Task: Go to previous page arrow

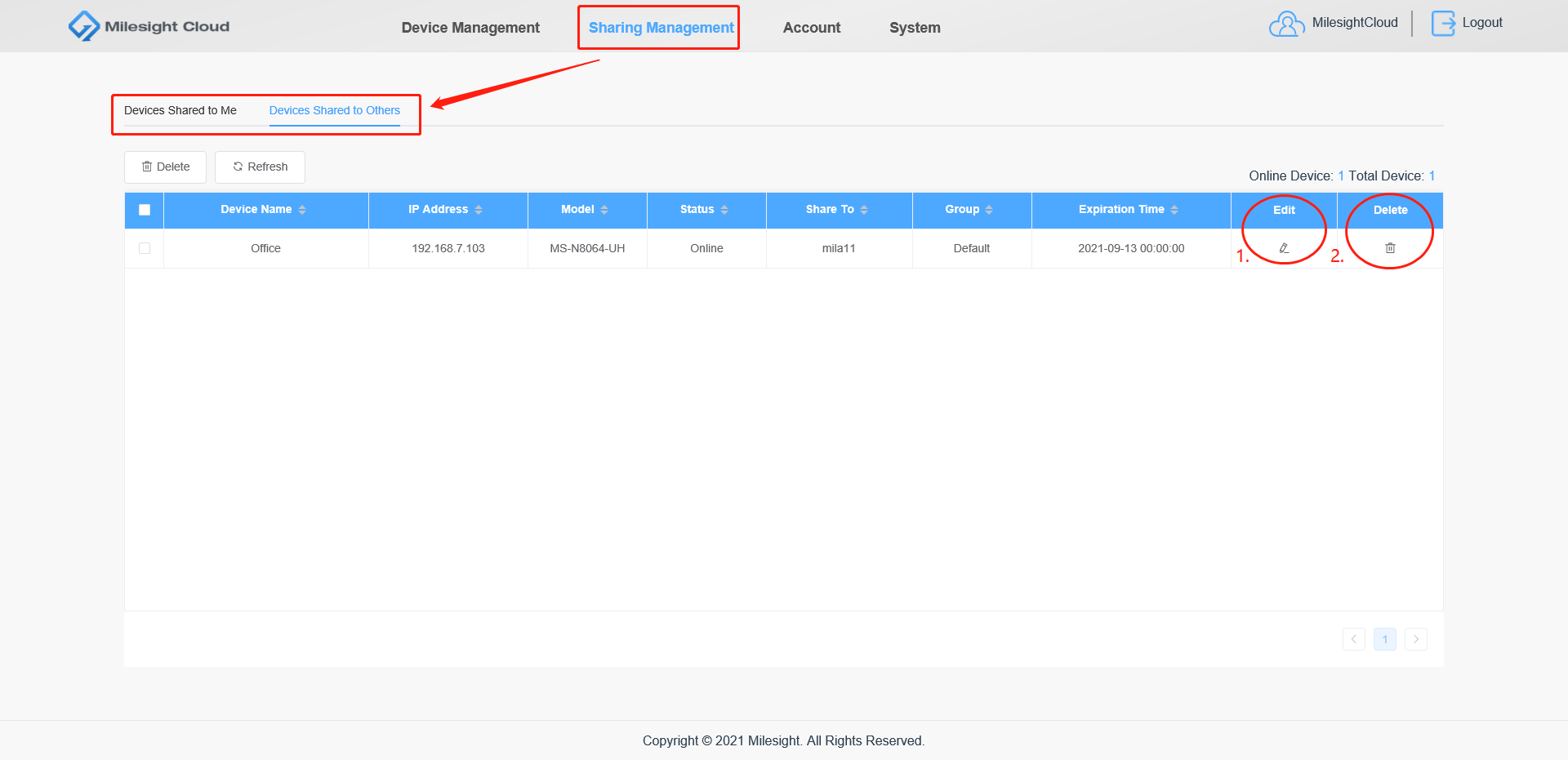Action: coord(1353,639)
